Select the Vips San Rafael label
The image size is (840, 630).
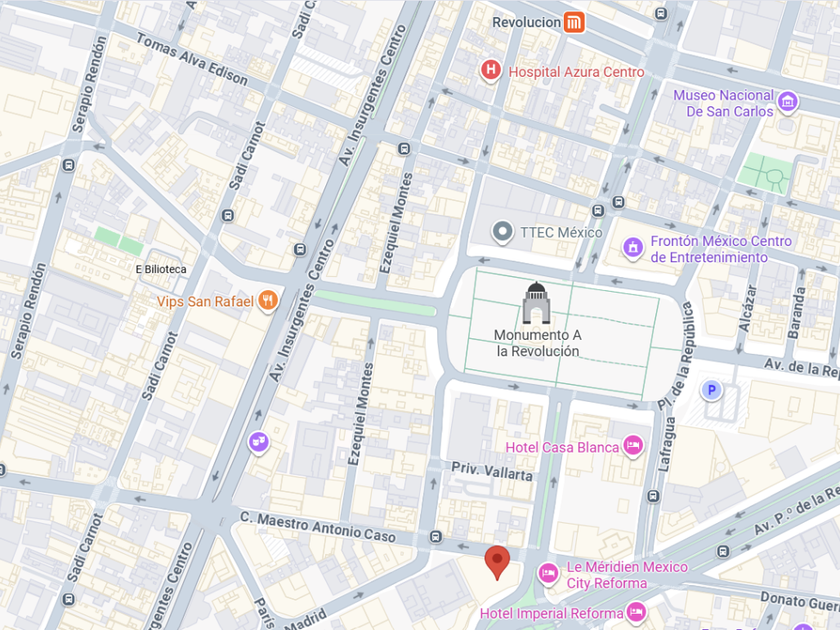(x=205, y=302)
